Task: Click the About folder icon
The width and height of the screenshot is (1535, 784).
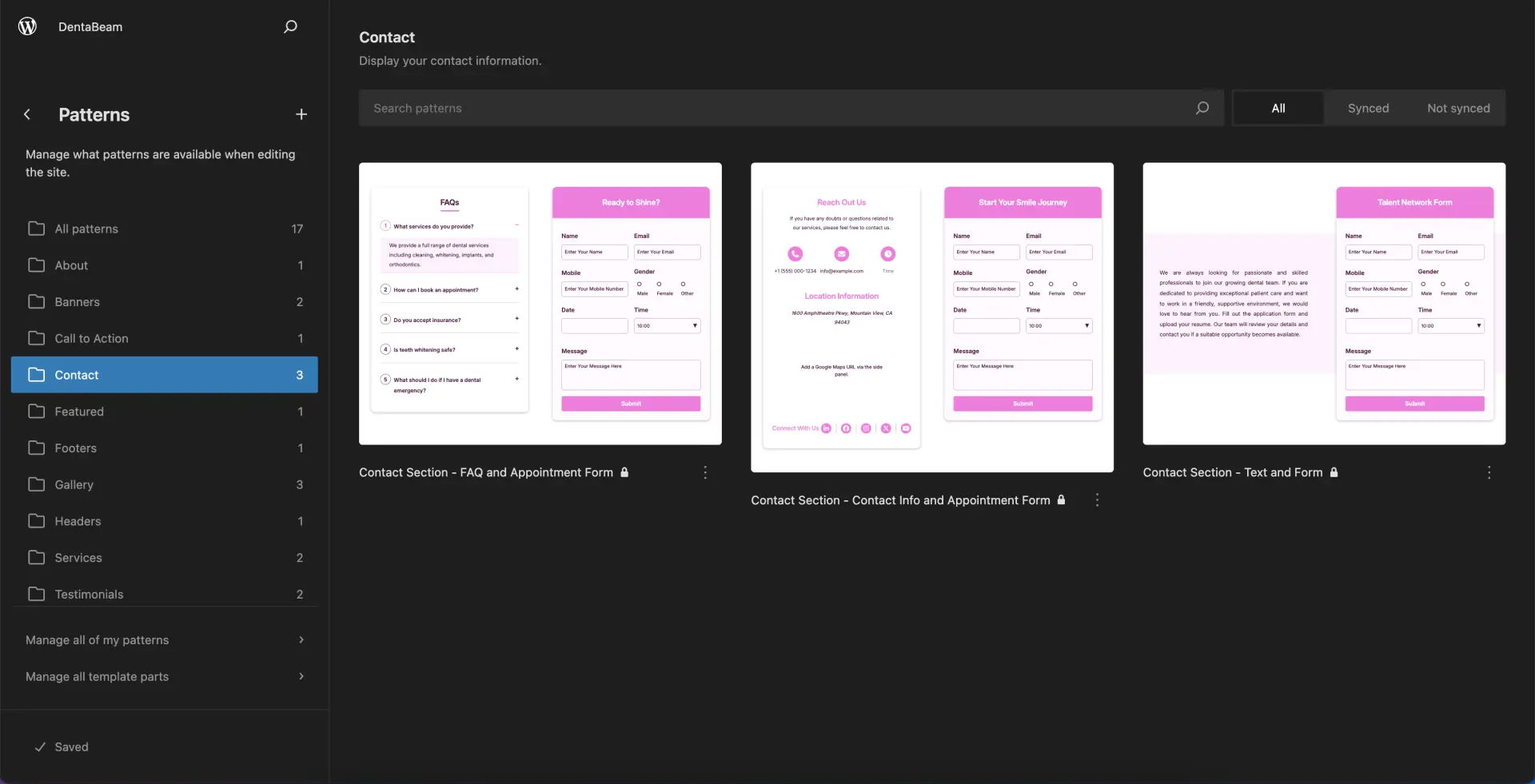Action: 37,265
